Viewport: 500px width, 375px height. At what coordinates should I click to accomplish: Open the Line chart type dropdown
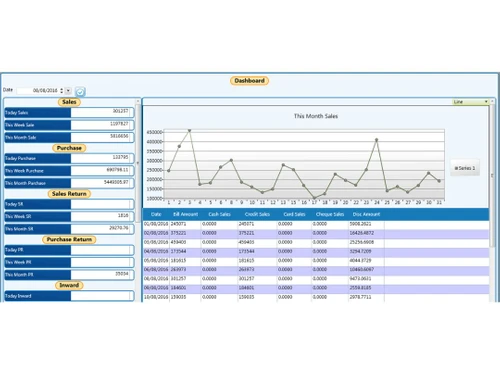click(x=471, y=102)
